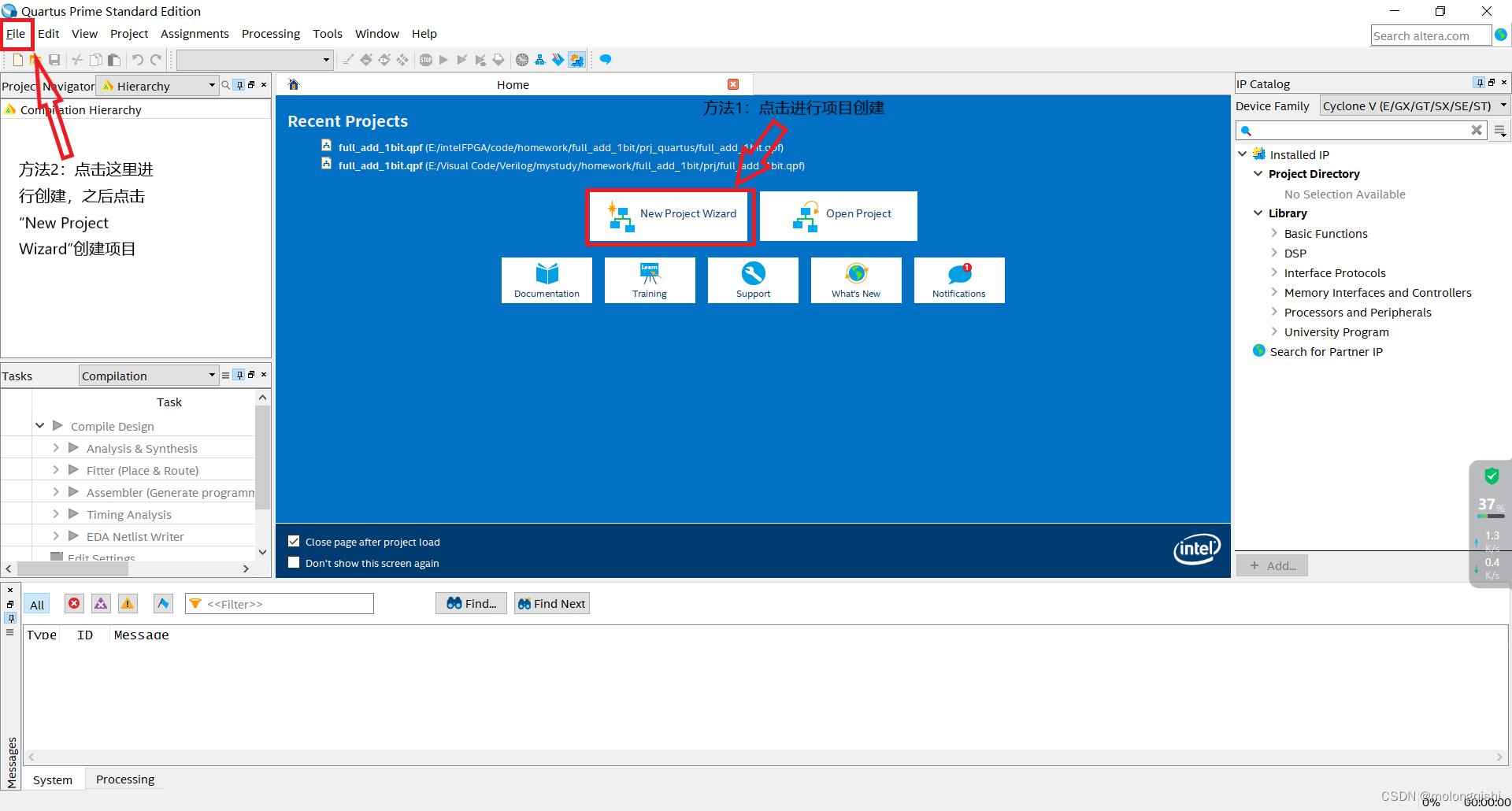Image resolution: width=1512 pixels, height=811 pixels.
Task: Expand the Analysis & Synthesis task
Action: click(56, 447)
